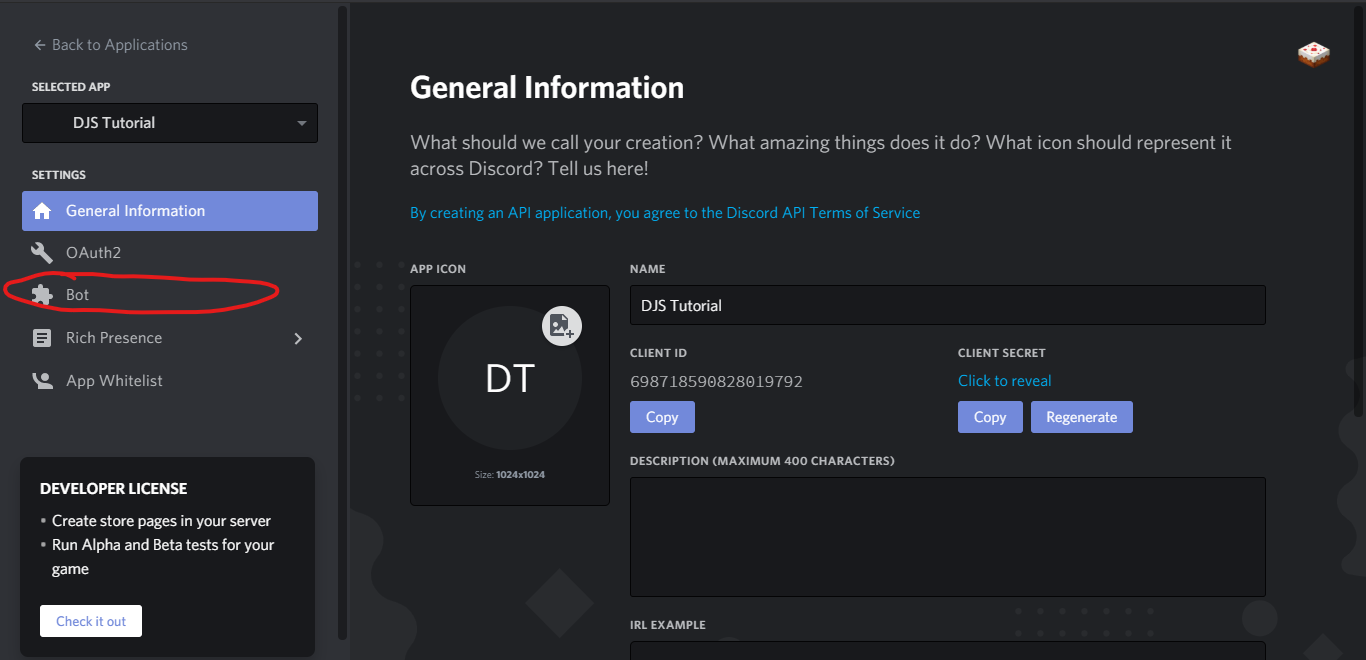1366x660 pixels.
Task: Click to reveal the client secret
Action: click(x=1004, y=381)
